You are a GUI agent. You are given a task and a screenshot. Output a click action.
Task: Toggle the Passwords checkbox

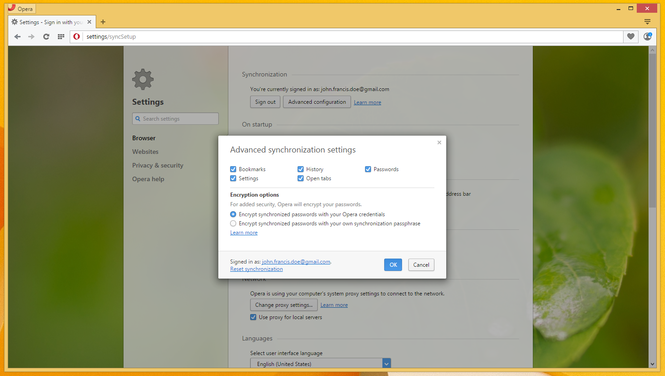click(x=368, y=169)
